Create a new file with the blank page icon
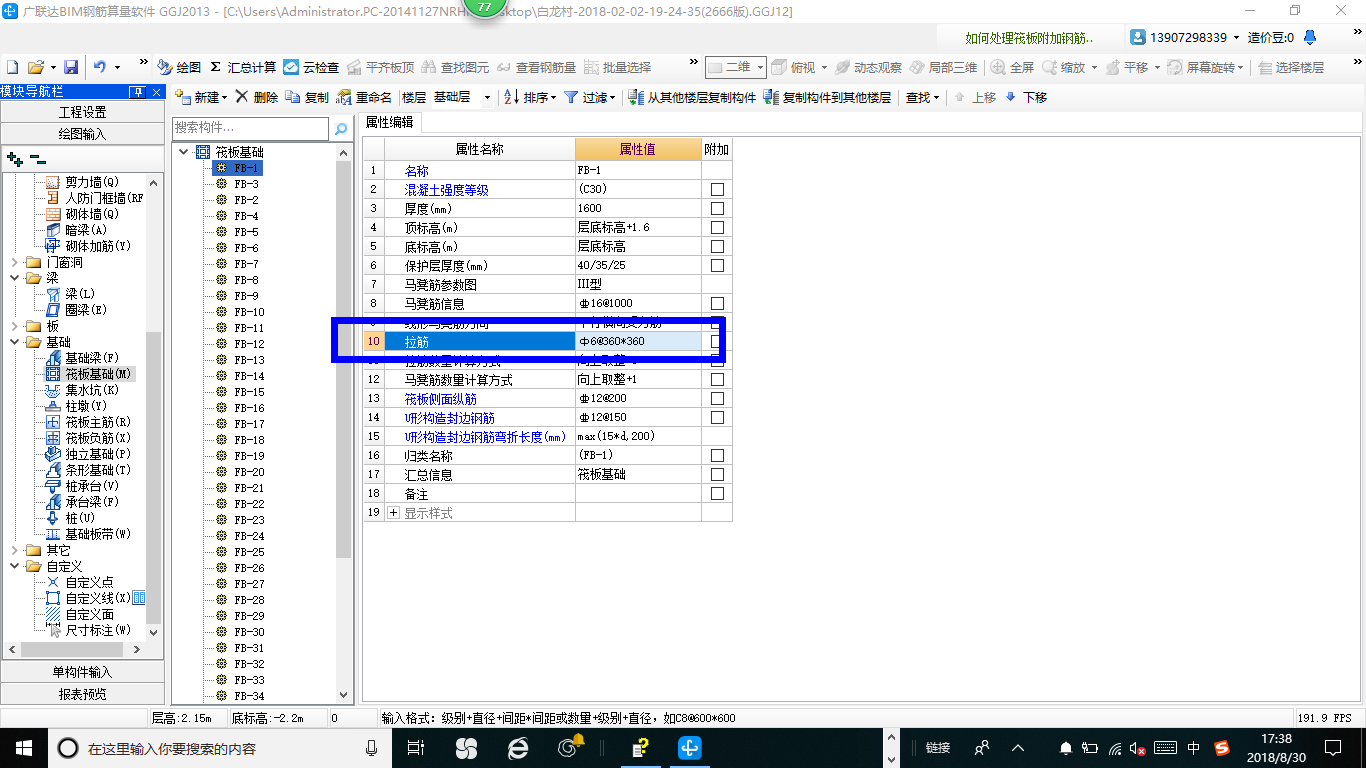 click(x=13, y=67)
